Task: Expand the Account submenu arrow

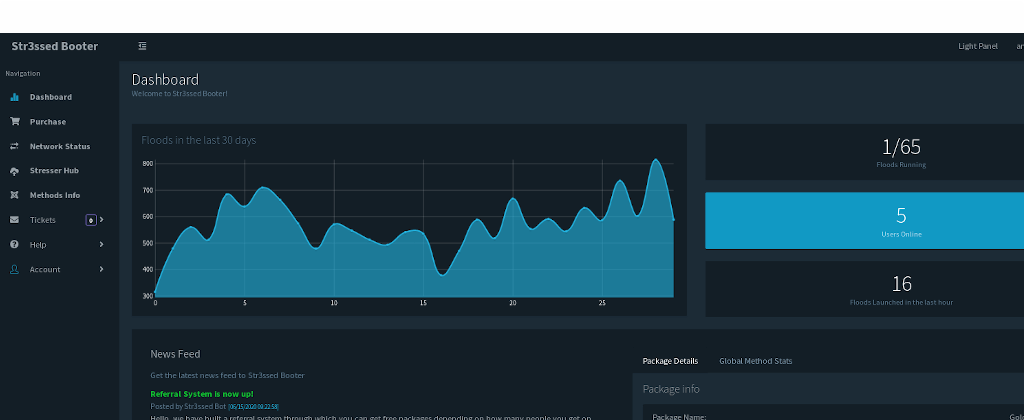Action: click(101, 269)
